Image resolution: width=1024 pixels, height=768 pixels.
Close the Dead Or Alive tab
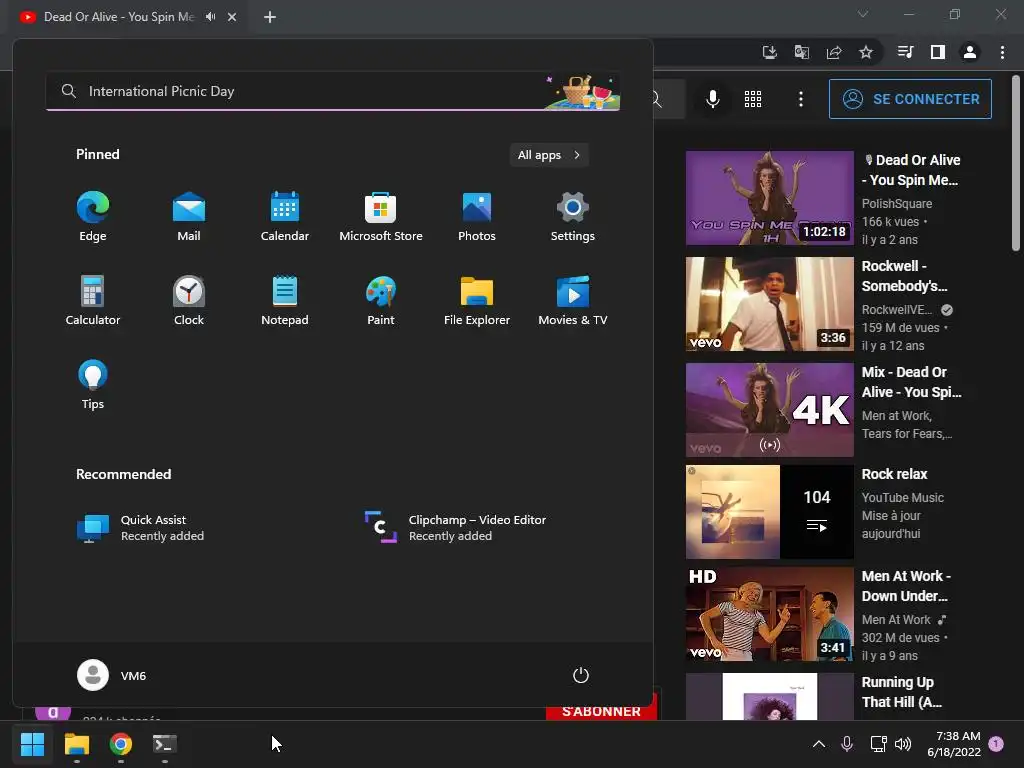[232, 17]
